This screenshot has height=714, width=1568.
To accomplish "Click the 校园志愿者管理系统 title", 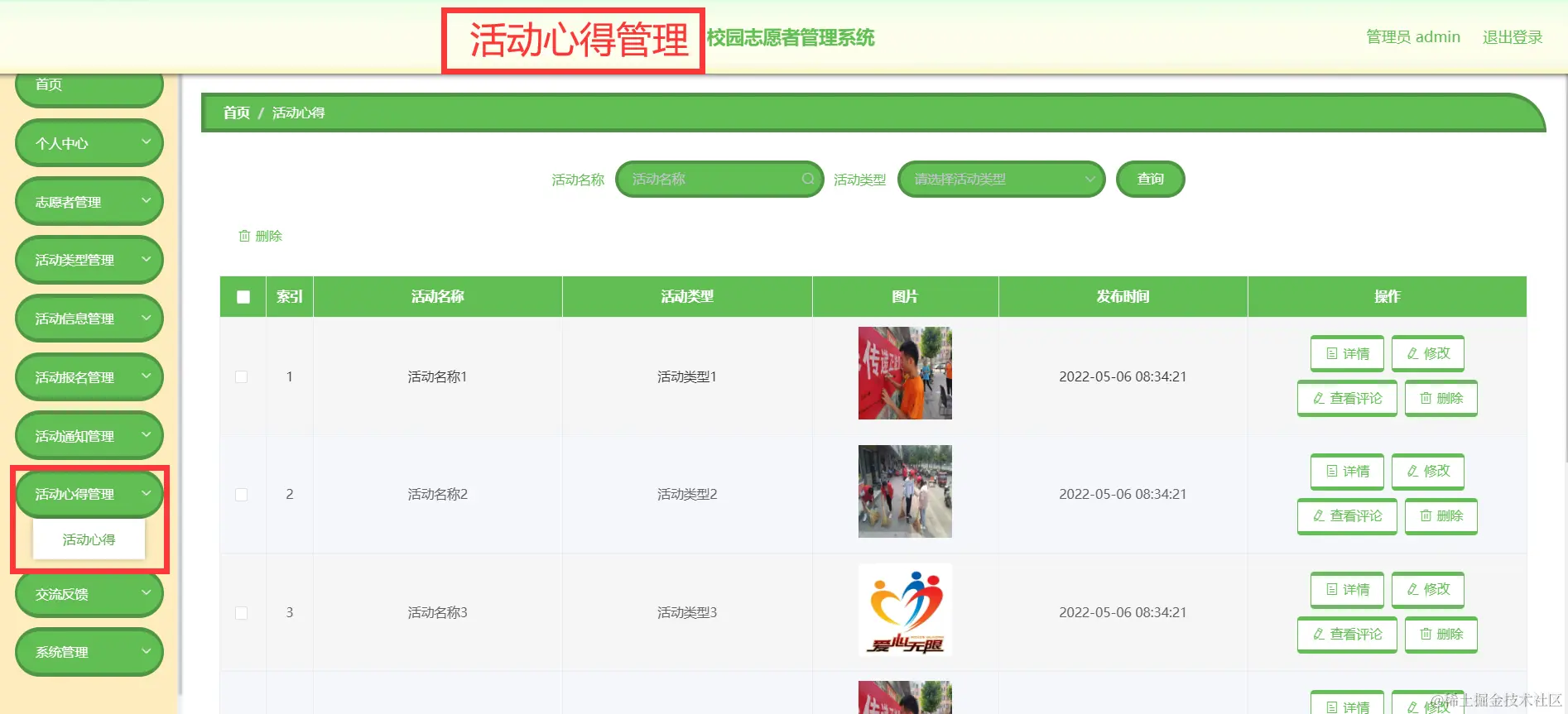I will point(791,37).
